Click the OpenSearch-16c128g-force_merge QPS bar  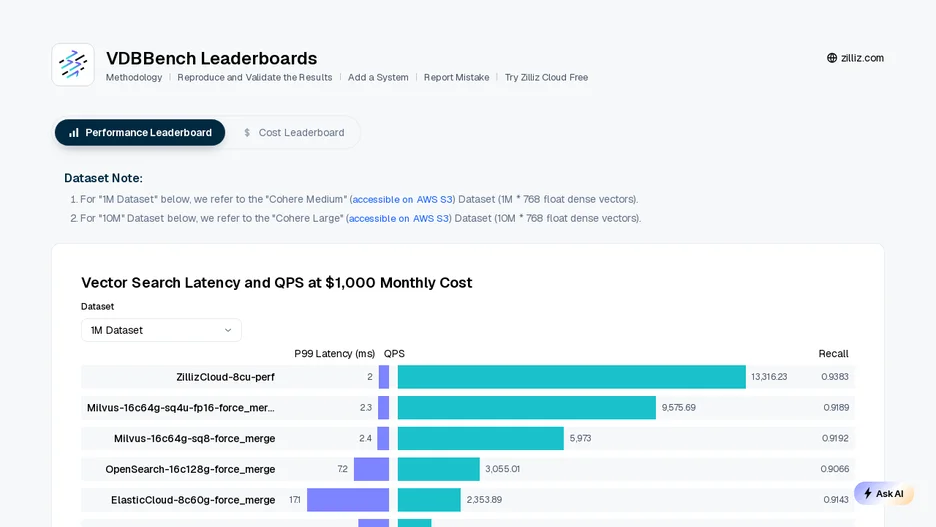439,469
